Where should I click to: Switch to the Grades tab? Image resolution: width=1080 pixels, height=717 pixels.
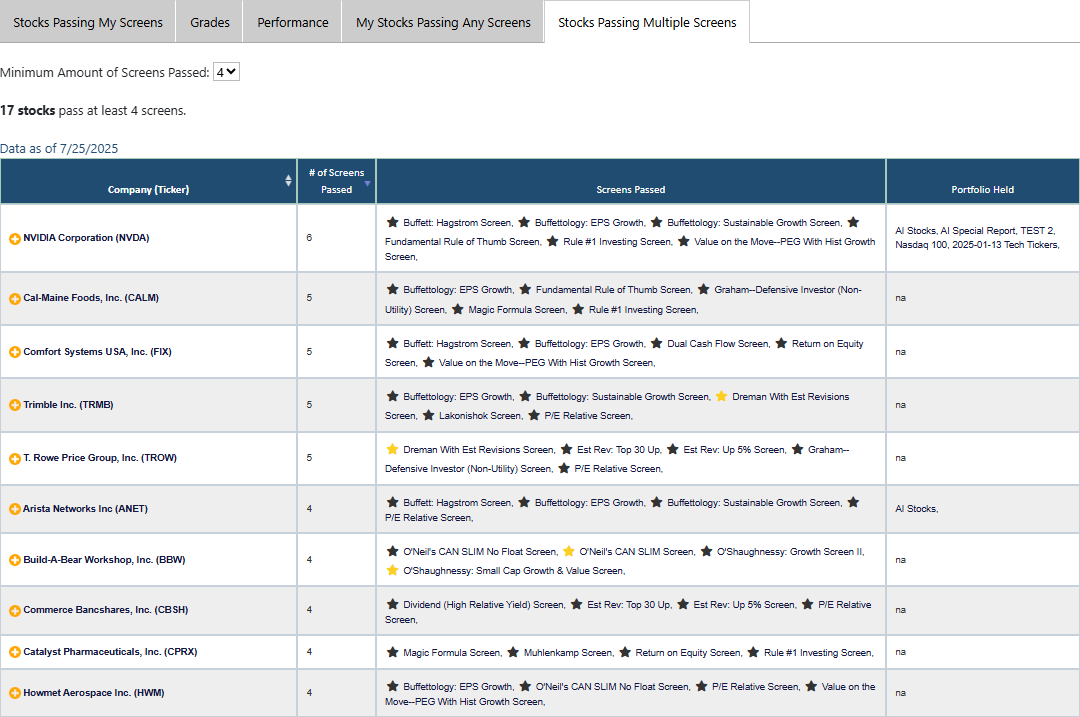(209, 22)
